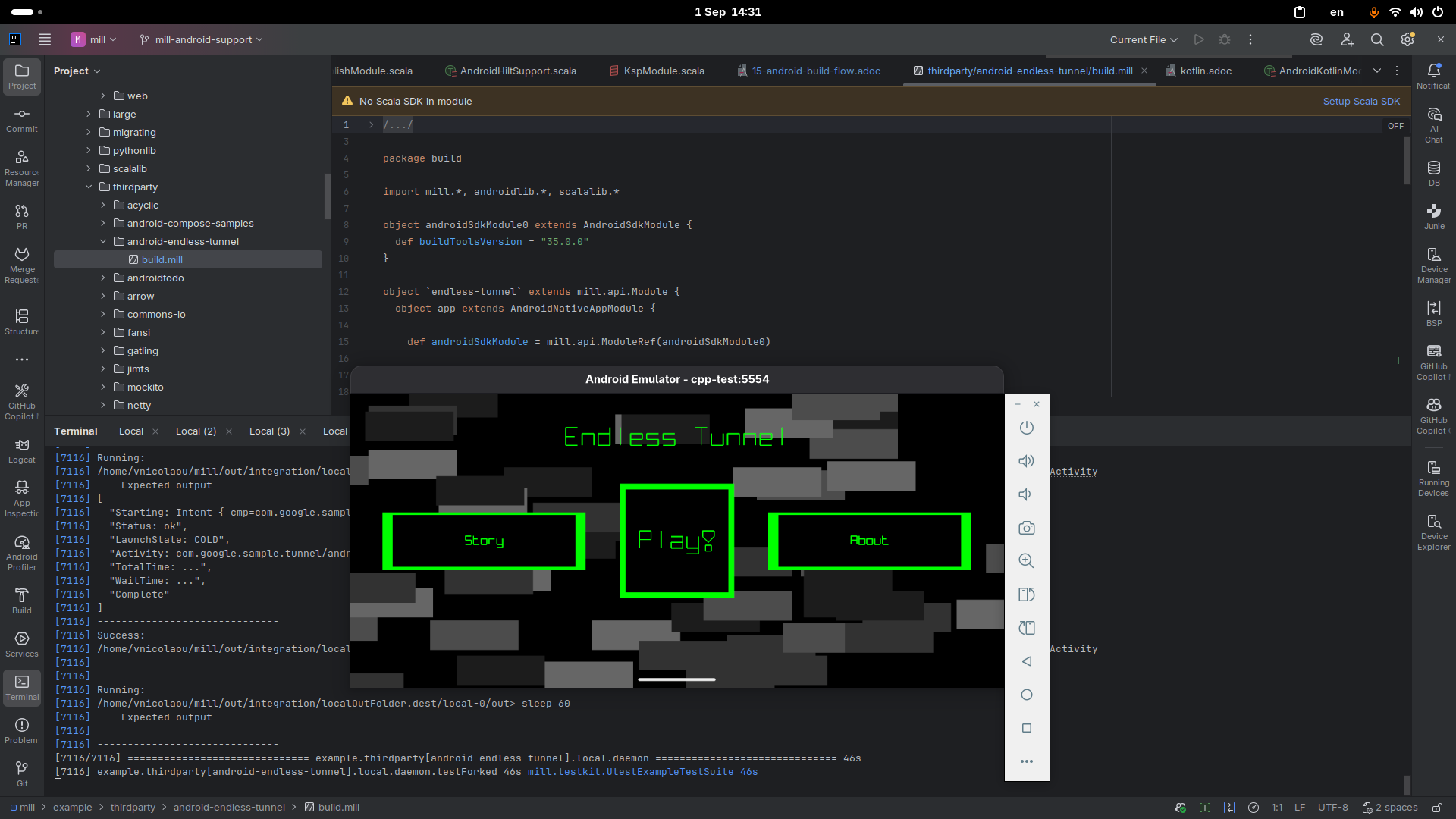Image resolution: width=1456 pixels, height=819 pixels.
Task: Open Search Everywhere magnifier icon
Action: 1377,39
